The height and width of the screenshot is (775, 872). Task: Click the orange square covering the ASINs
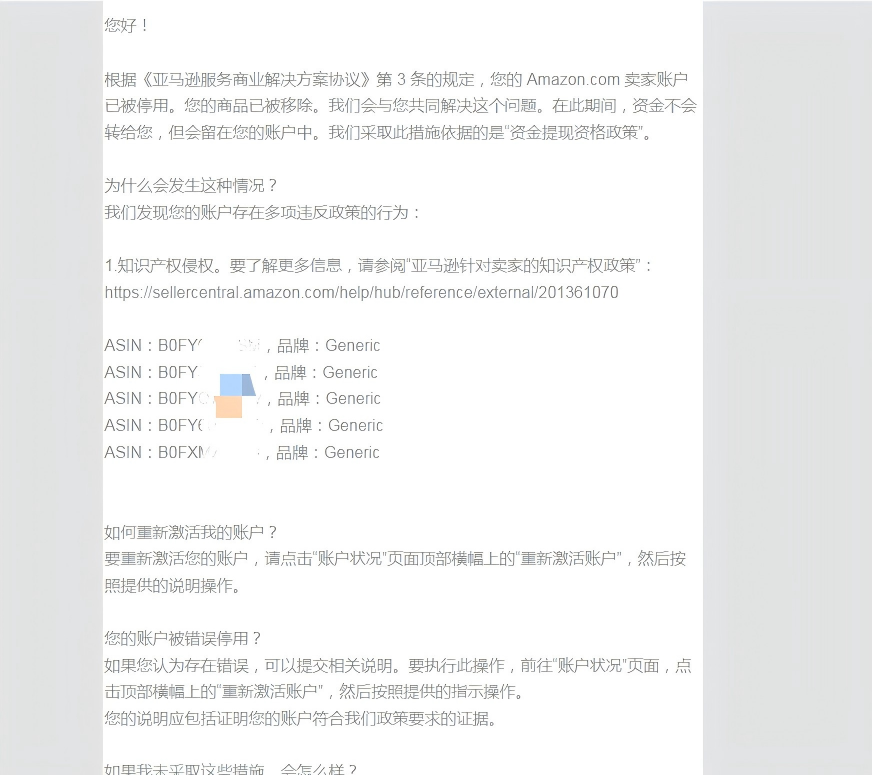[229, 407]
